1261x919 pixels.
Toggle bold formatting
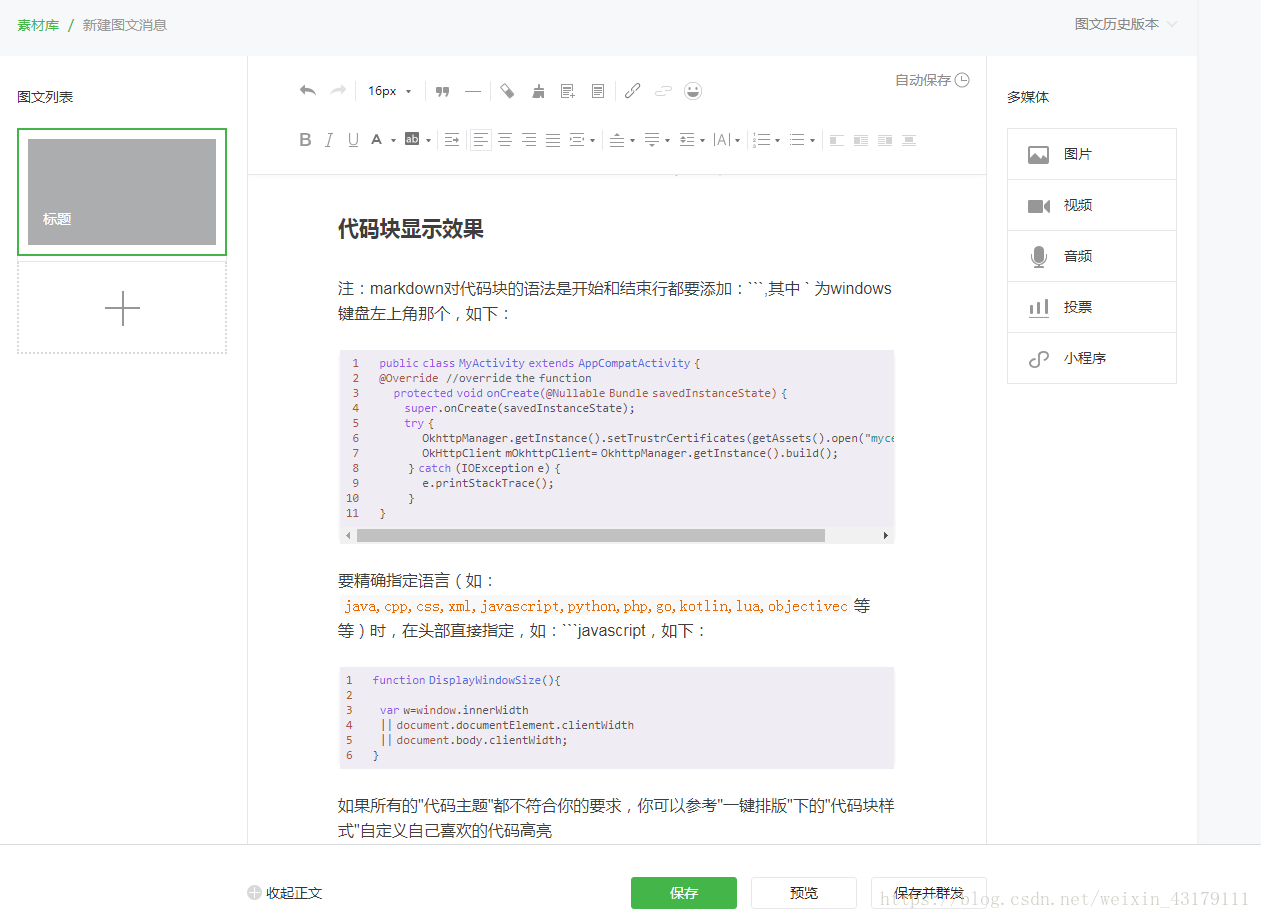pyautogui.click(x=305, y=140)
